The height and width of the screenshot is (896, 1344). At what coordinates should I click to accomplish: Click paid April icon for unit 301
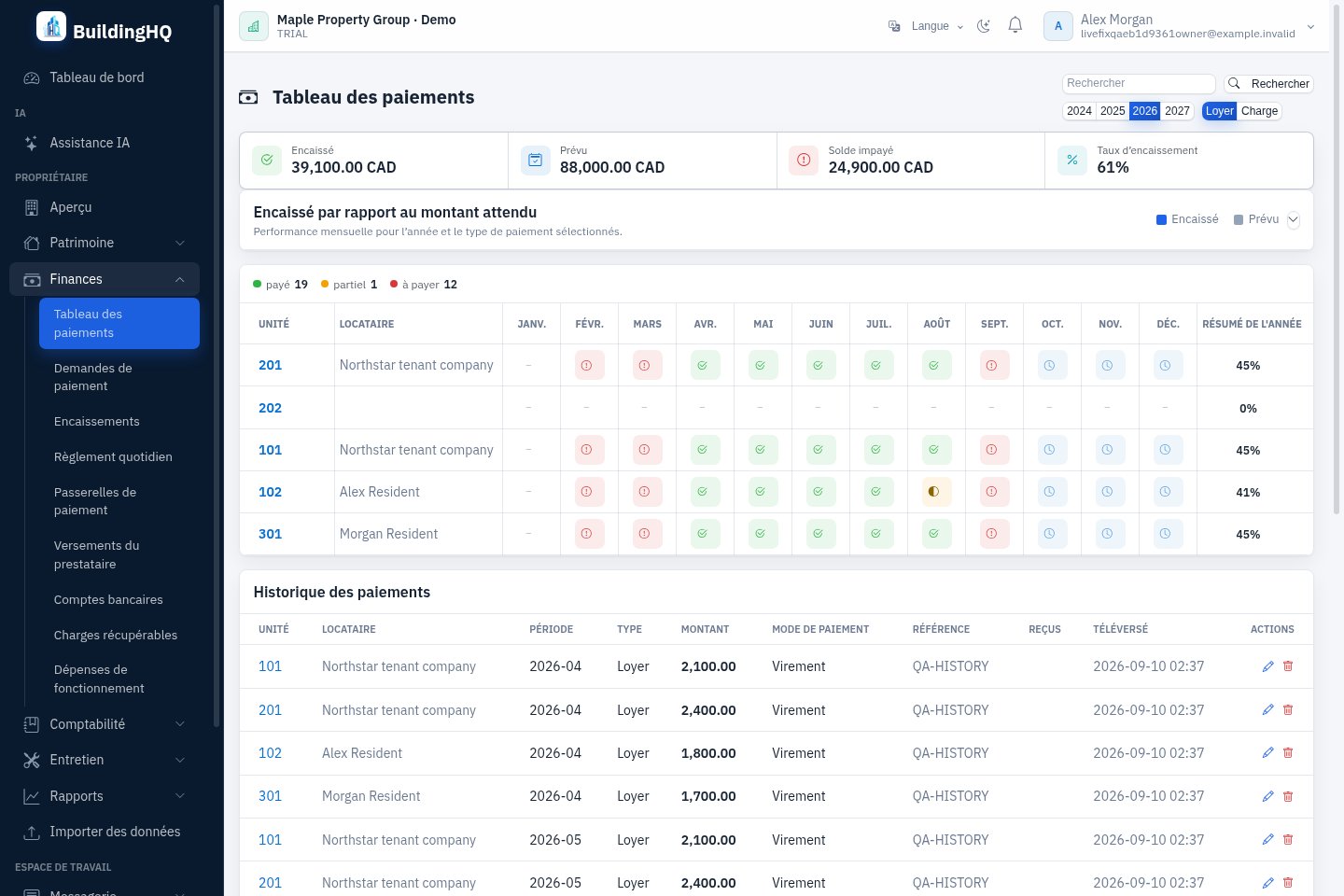click(x=703, y=534)
